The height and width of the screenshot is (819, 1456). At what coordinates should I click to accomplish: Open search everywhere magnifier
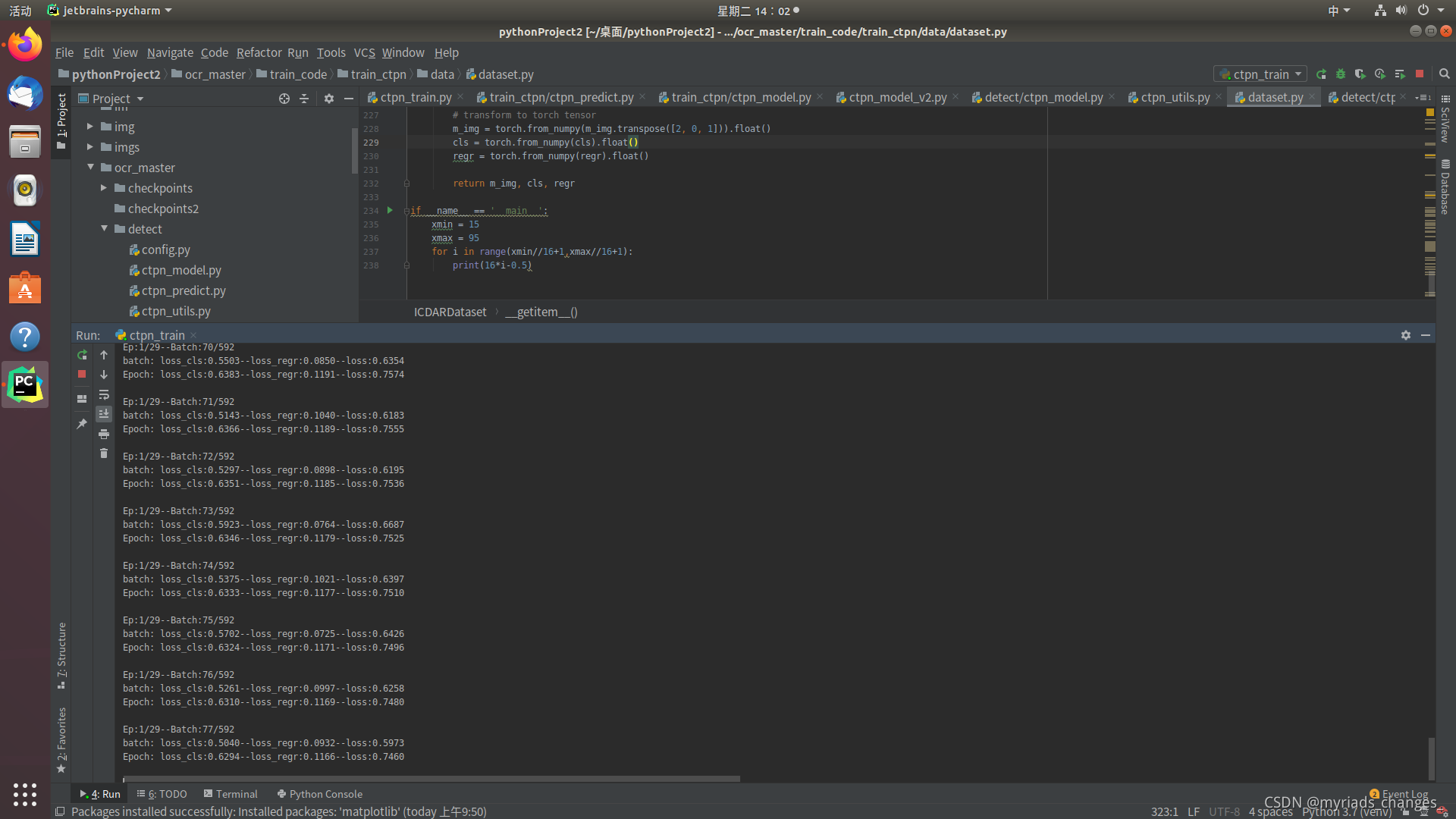(x=1445, y=74)
